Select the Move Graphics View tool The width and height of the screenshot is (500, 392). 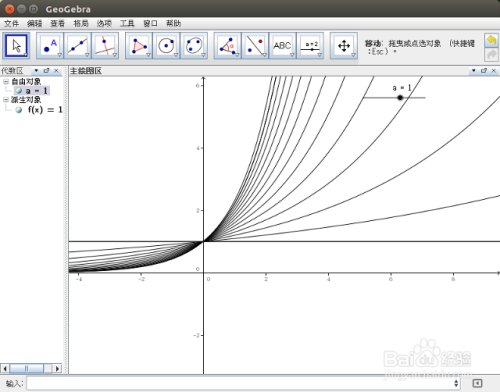point(344,46)
